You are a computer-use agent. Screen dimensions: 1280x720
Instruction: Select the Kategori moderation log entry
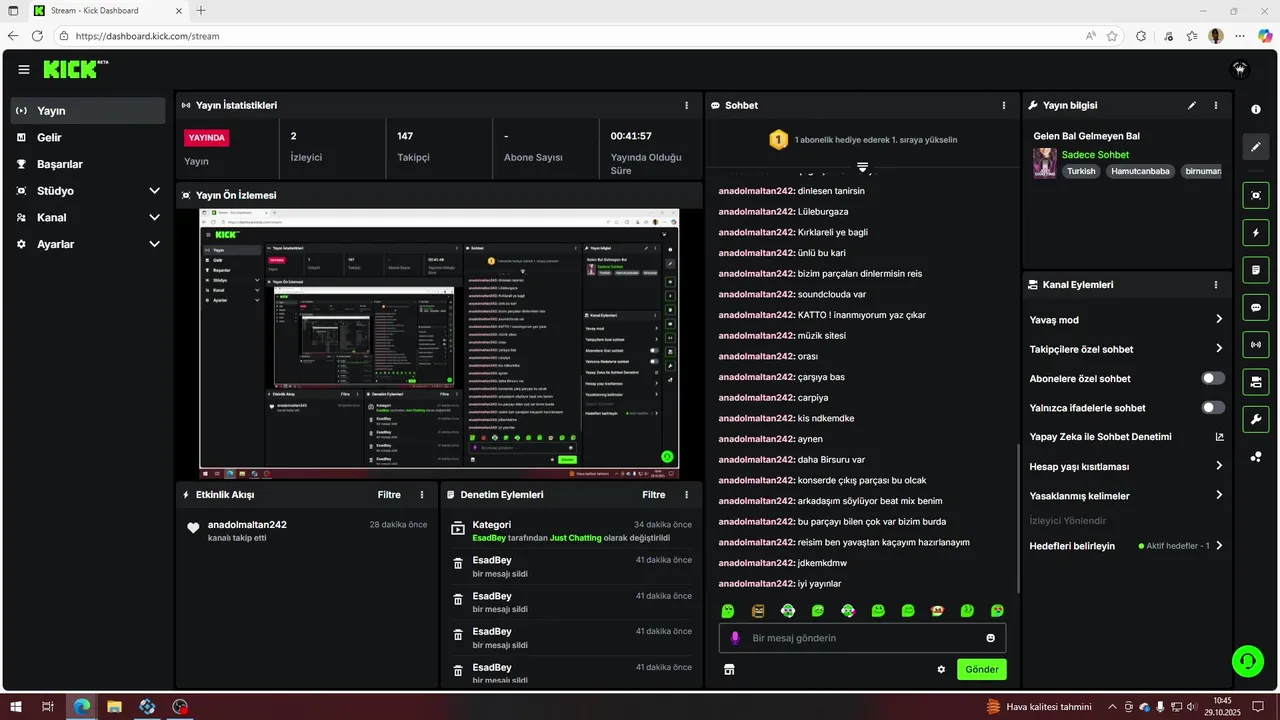coord(572,531)
